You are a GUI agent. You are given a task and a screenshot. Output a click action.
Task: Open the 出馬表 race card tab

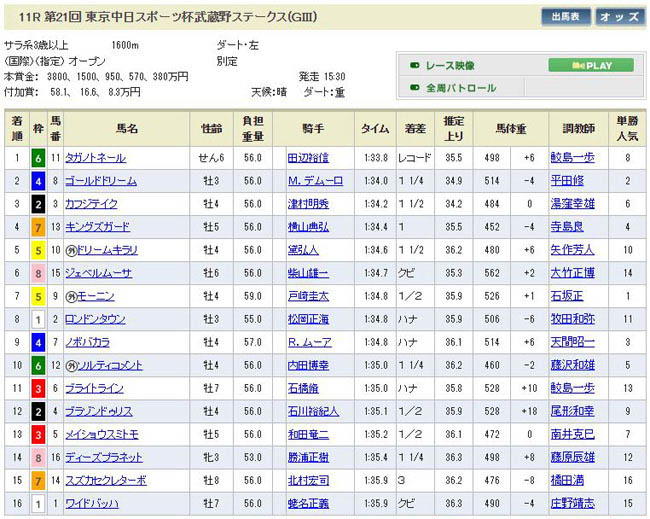tap(566, 17)
